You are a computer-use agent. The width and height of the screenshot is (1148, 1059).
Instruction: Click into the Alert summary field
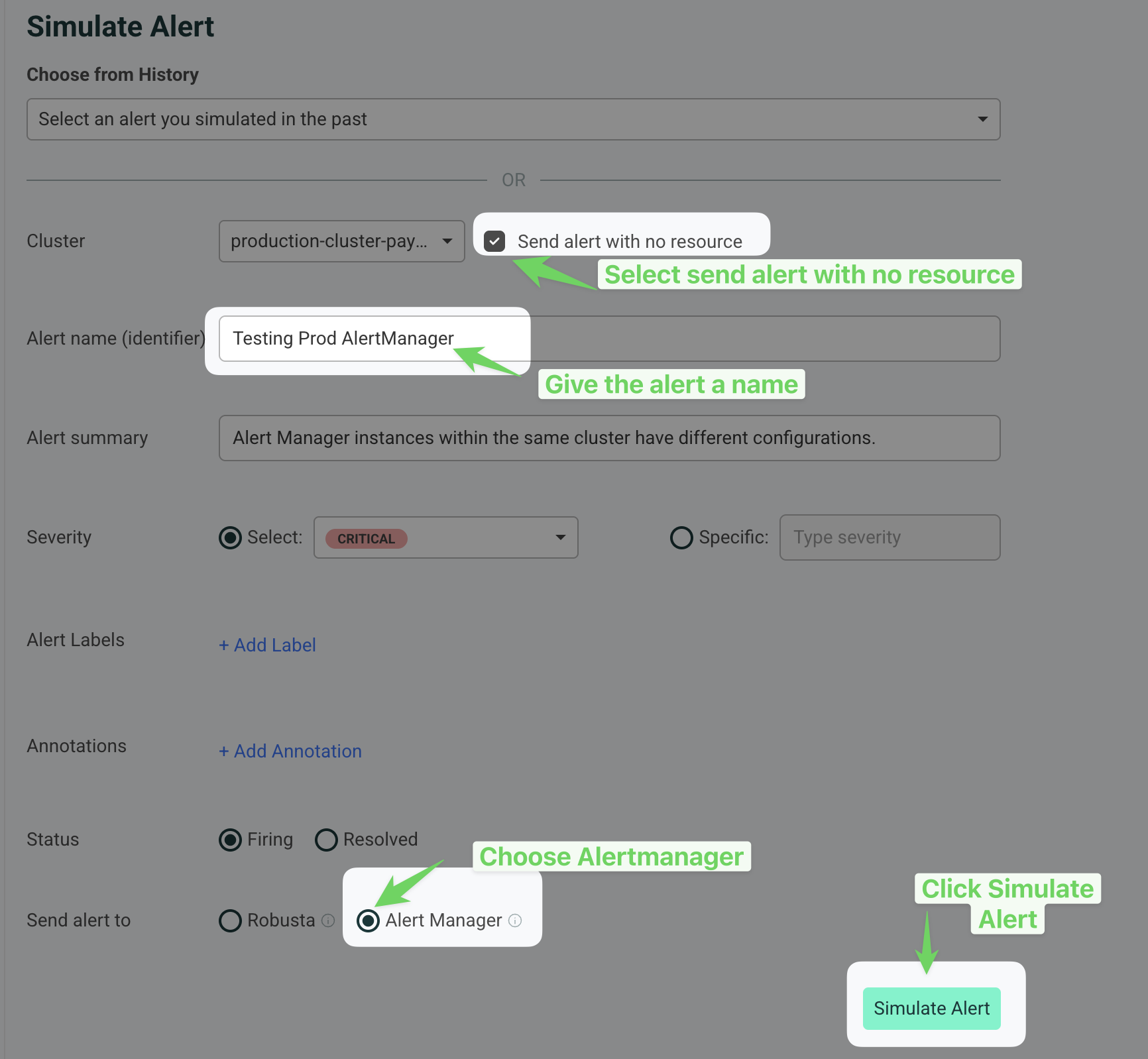(609, 438)
